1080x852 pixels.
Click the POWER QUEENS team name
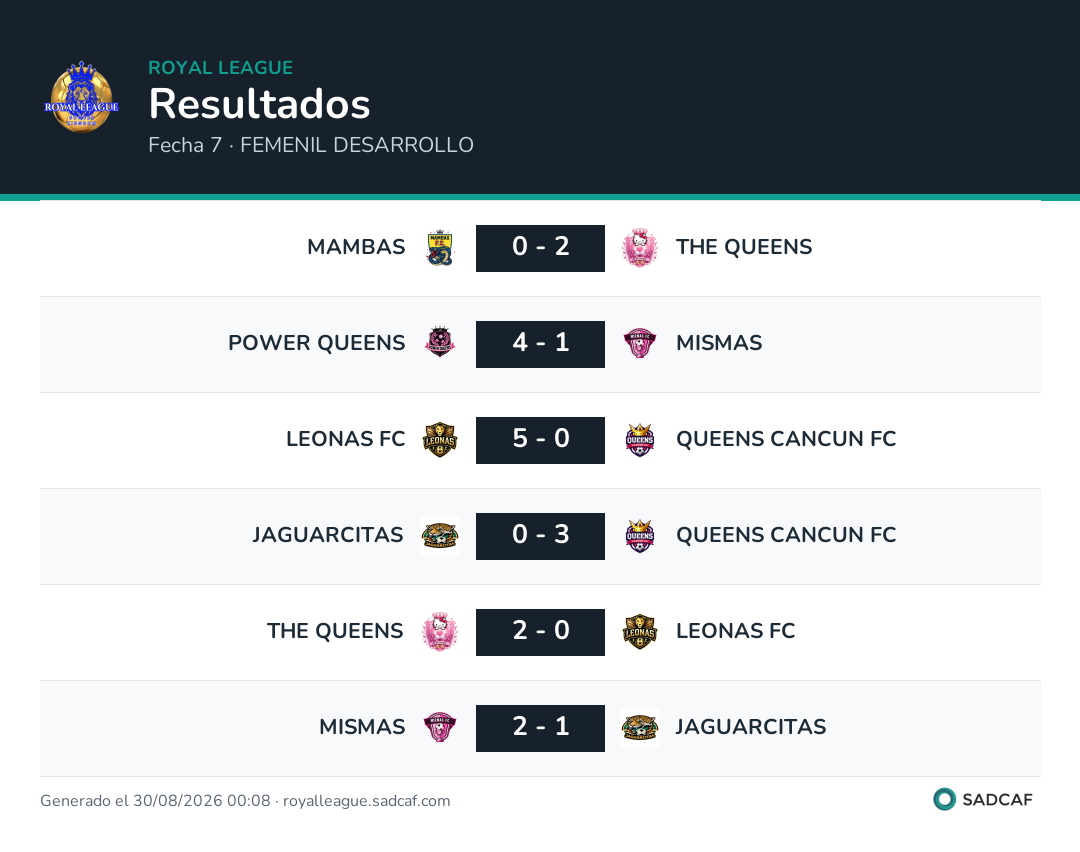click(x=317, y=342)
